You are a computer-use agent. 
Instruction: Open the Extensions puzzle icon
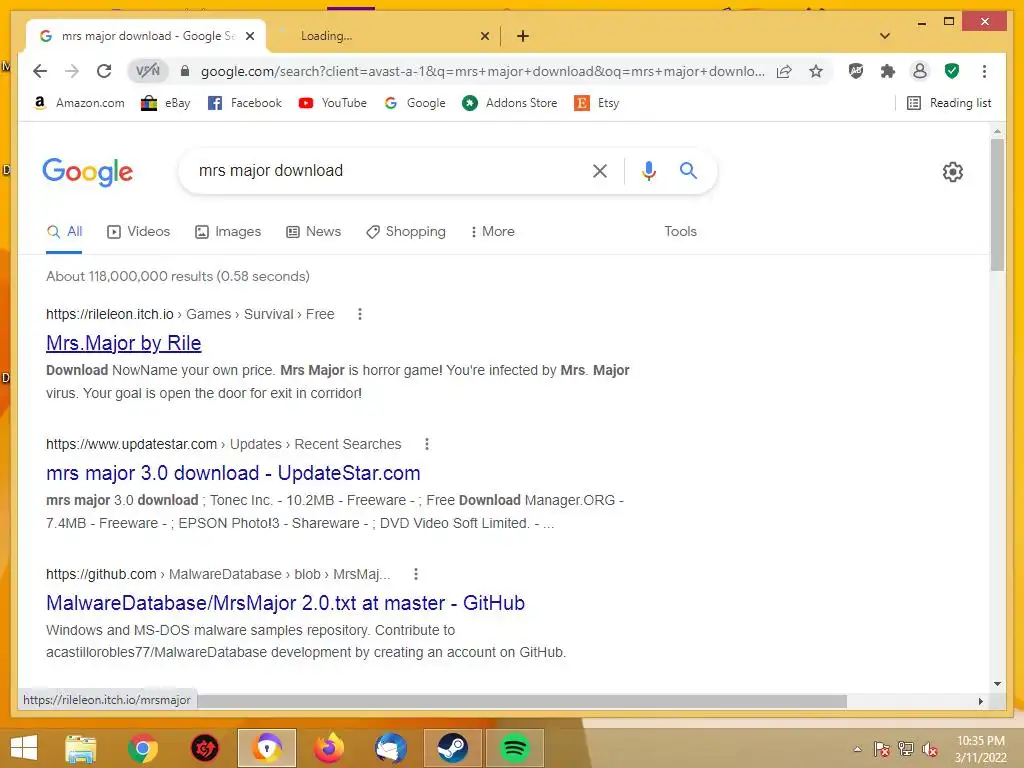[888, 71]
